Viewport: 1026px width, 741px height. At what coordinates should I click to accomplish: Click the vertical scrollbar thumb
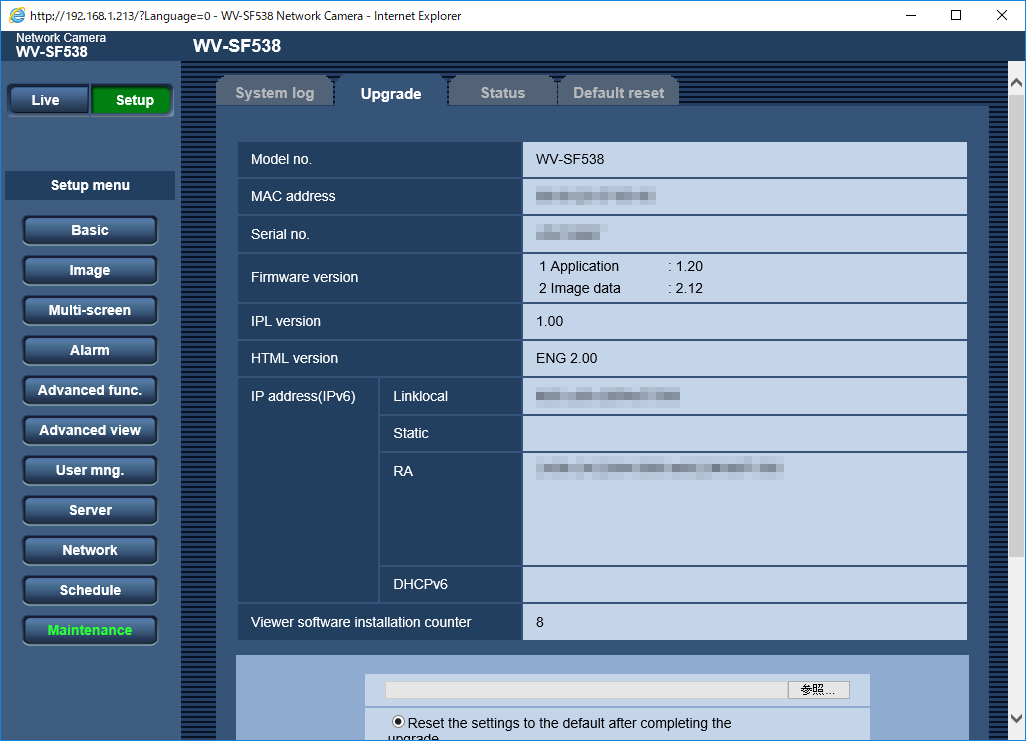pos(1016,325)
